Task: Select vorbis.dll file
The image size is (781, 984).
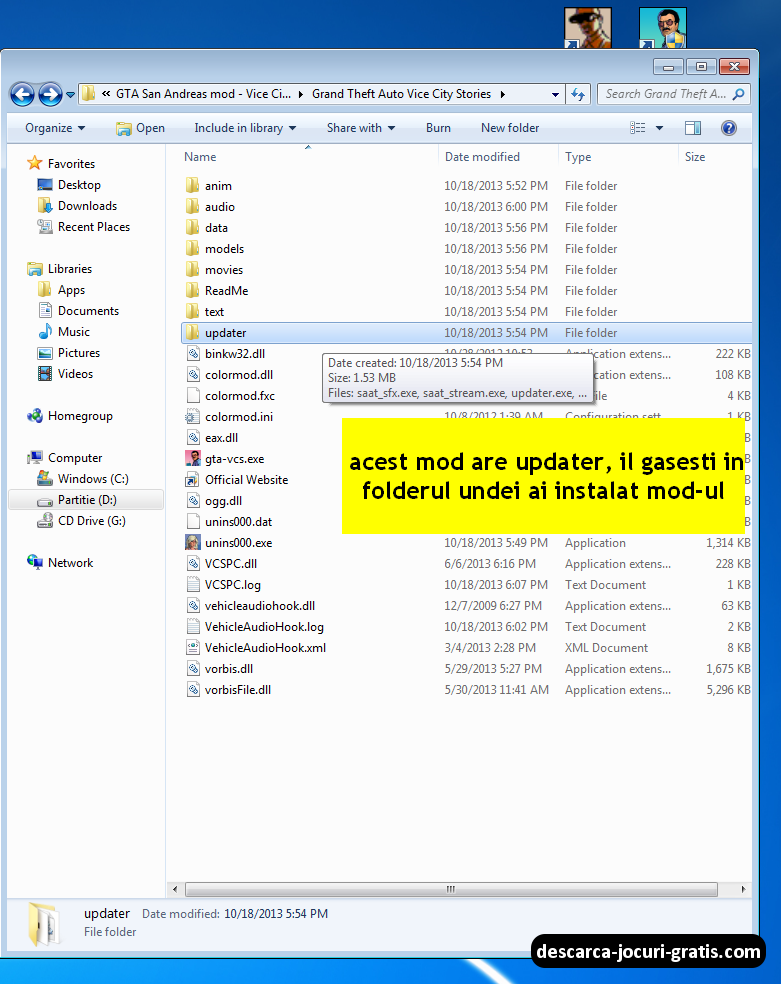Action: pyautogui.click(x=229, y=669)
